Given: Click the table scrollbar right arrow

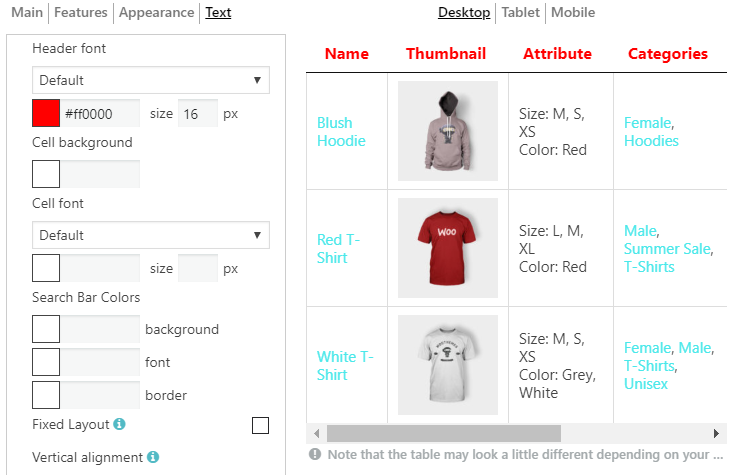Looking at the screenshot, I should (x=716, y=433).
